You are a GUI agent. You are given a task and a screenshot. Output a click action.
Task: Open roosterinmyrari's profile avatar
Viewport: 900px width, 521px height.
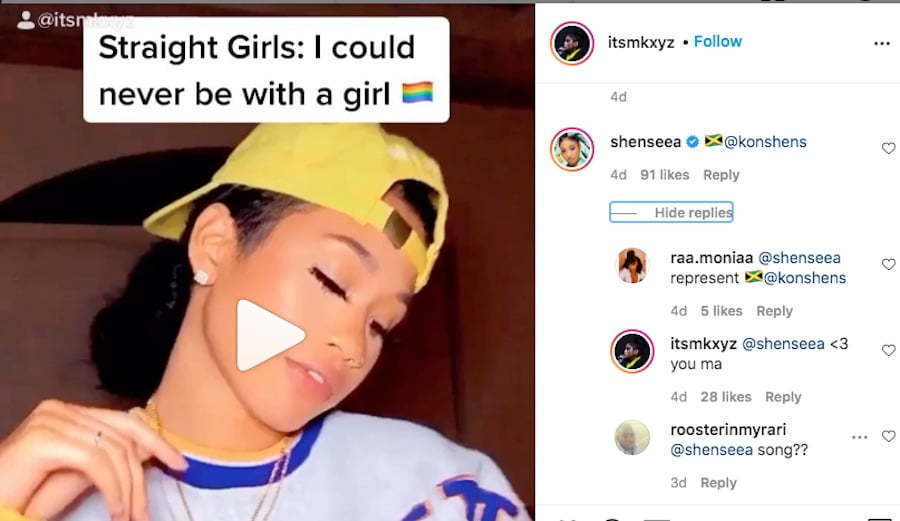coord(632,437)
